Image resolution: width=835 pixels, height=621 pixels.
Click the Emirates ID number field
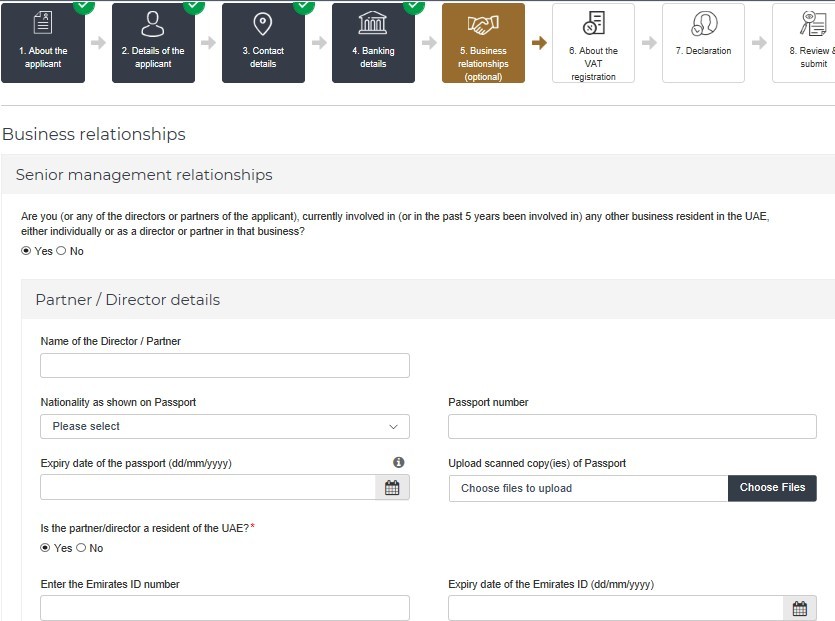225,608
